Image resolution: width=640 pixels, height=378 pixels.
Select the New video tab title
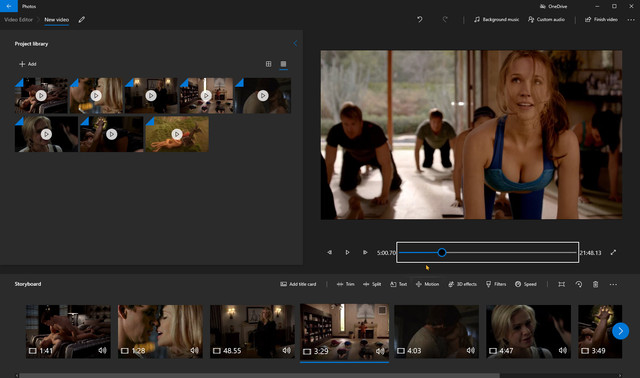[56, 19]
